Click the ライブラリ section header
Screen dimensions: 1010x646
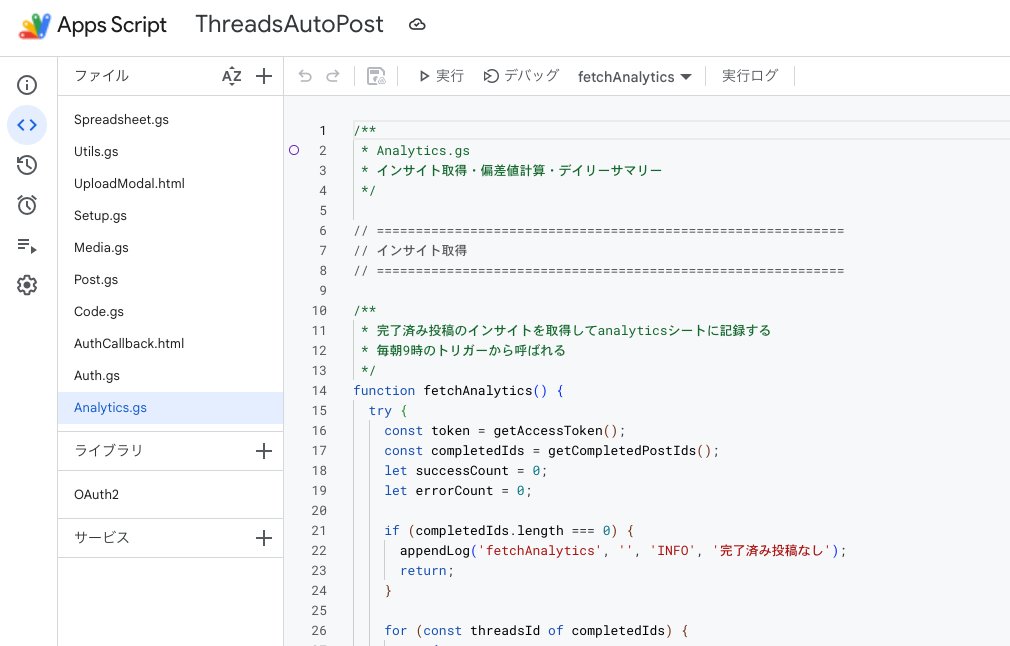click(108, 450)
